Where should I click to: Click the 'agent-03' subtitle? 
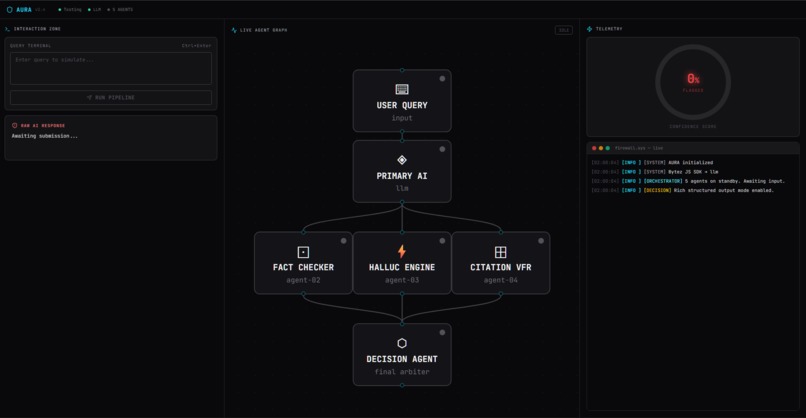[402, 280]
